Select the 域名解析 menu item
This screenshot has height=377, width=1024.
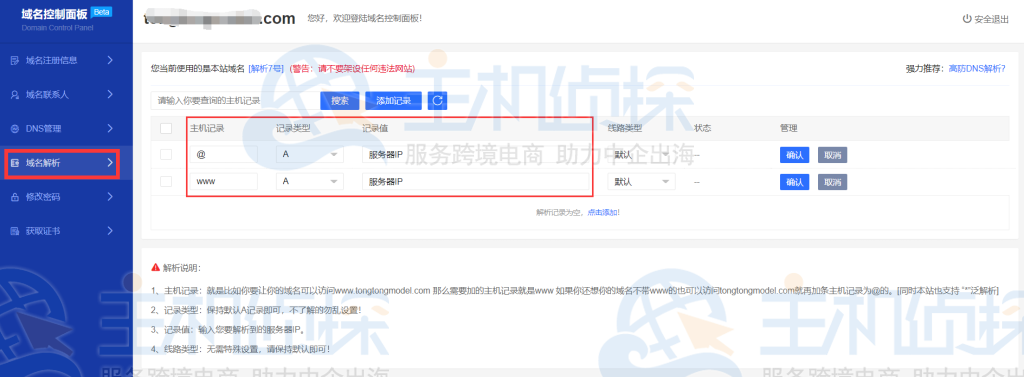point(66,163)
